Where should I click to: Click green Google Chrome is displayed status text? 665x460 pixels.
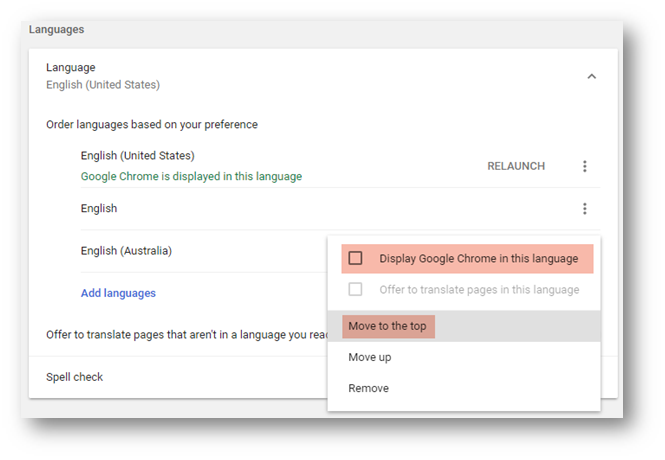[x=191, y=176]
